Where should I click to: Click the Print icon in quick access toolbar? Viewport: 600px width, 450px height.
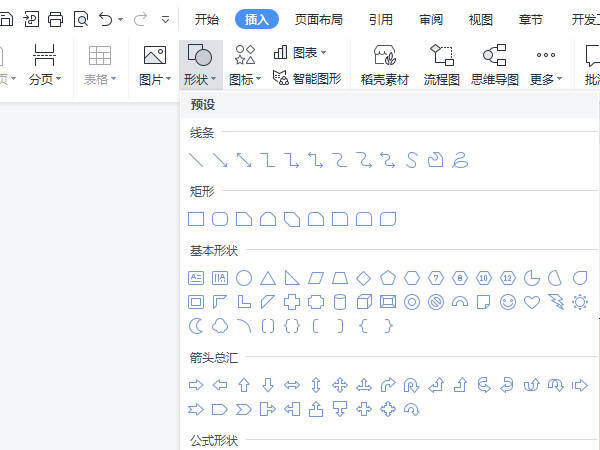(x=55, y=19)
